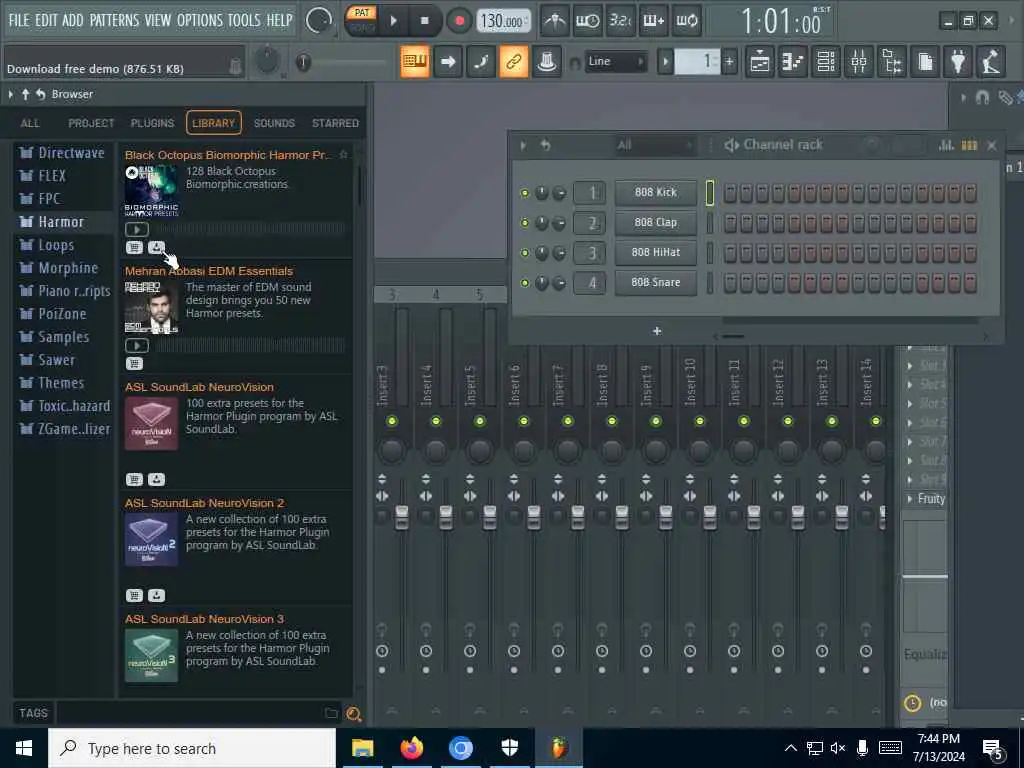Open the TOOLS menu

click(x=244, y=20)
